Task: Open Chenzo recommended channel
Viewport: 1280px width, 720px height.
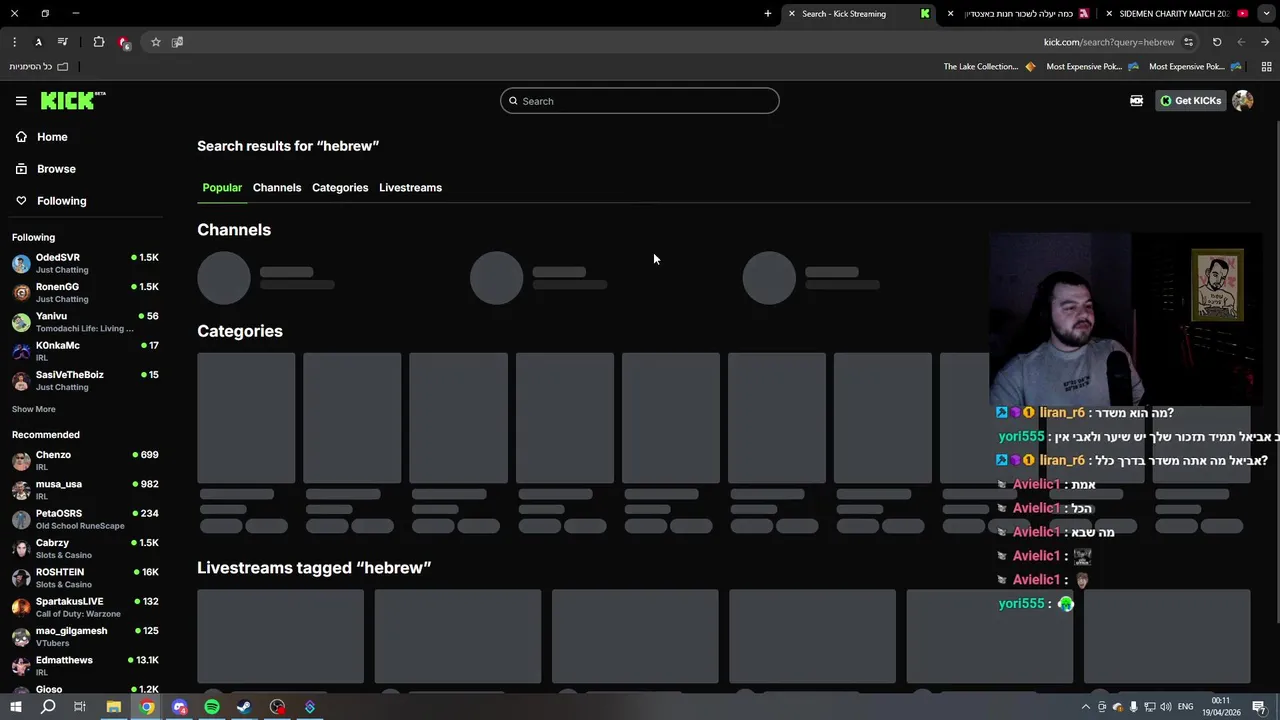Action: (x=85, y=460)
